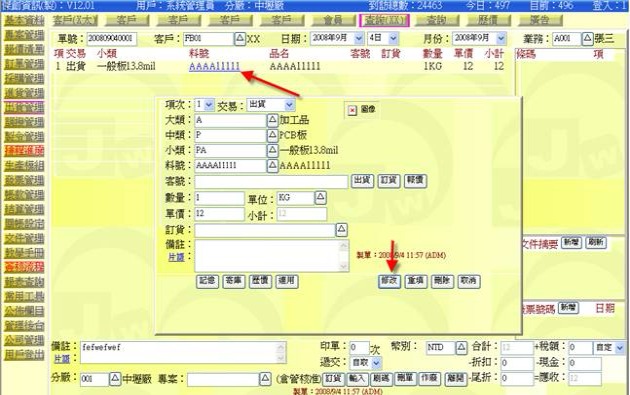
Task: Open 專案管理 in left sidebar
Action: pos(24,35)
